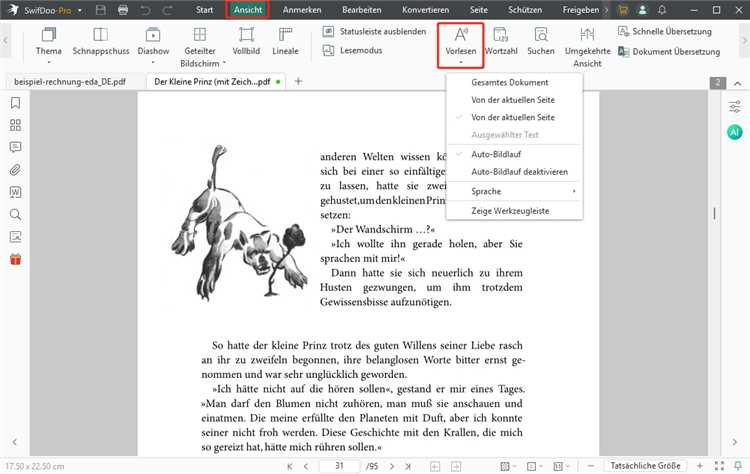The height and width of the screenshot is (474, 750).
Task: Open the properties sliders icon on right
Action: click(x=735, y=107)
